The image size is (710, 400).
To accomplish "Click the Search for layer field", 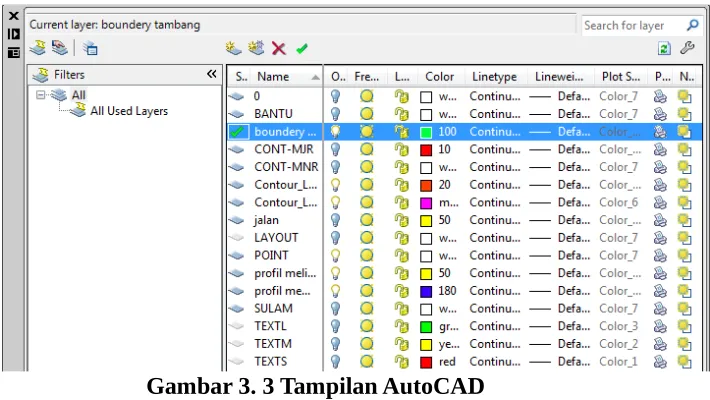I will [x=633, y=25].
